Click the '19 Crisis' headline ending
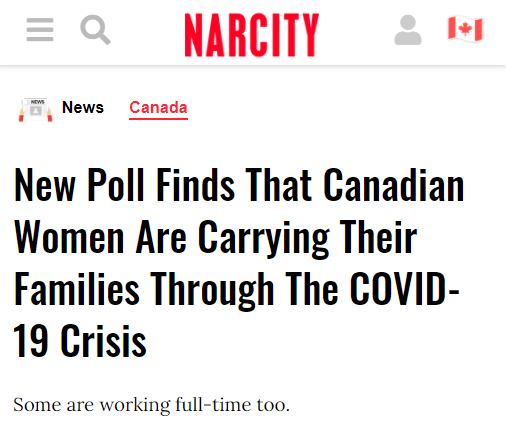This screenshot has width=506, height=432. [x=80, y=341]
